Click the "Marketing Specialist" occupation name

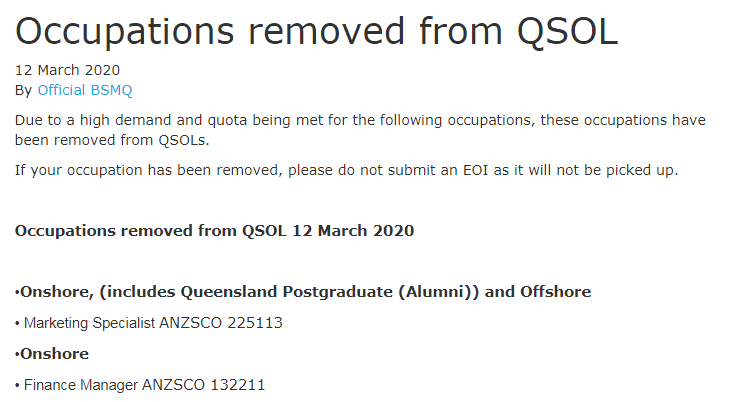click(x=89, y=323)
